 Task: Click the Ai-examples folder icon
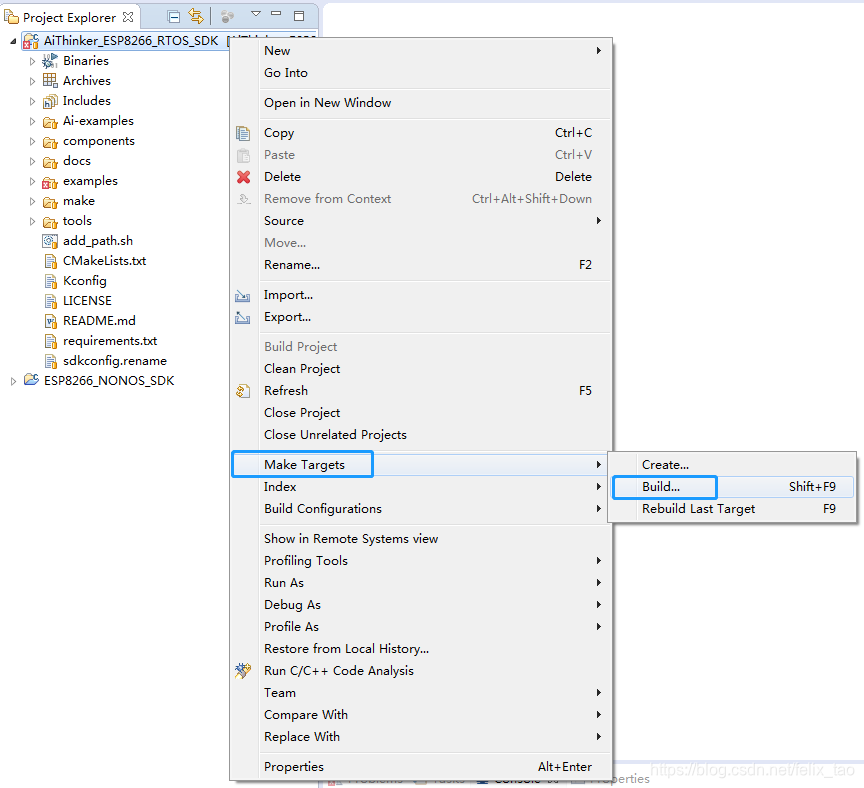50,122
